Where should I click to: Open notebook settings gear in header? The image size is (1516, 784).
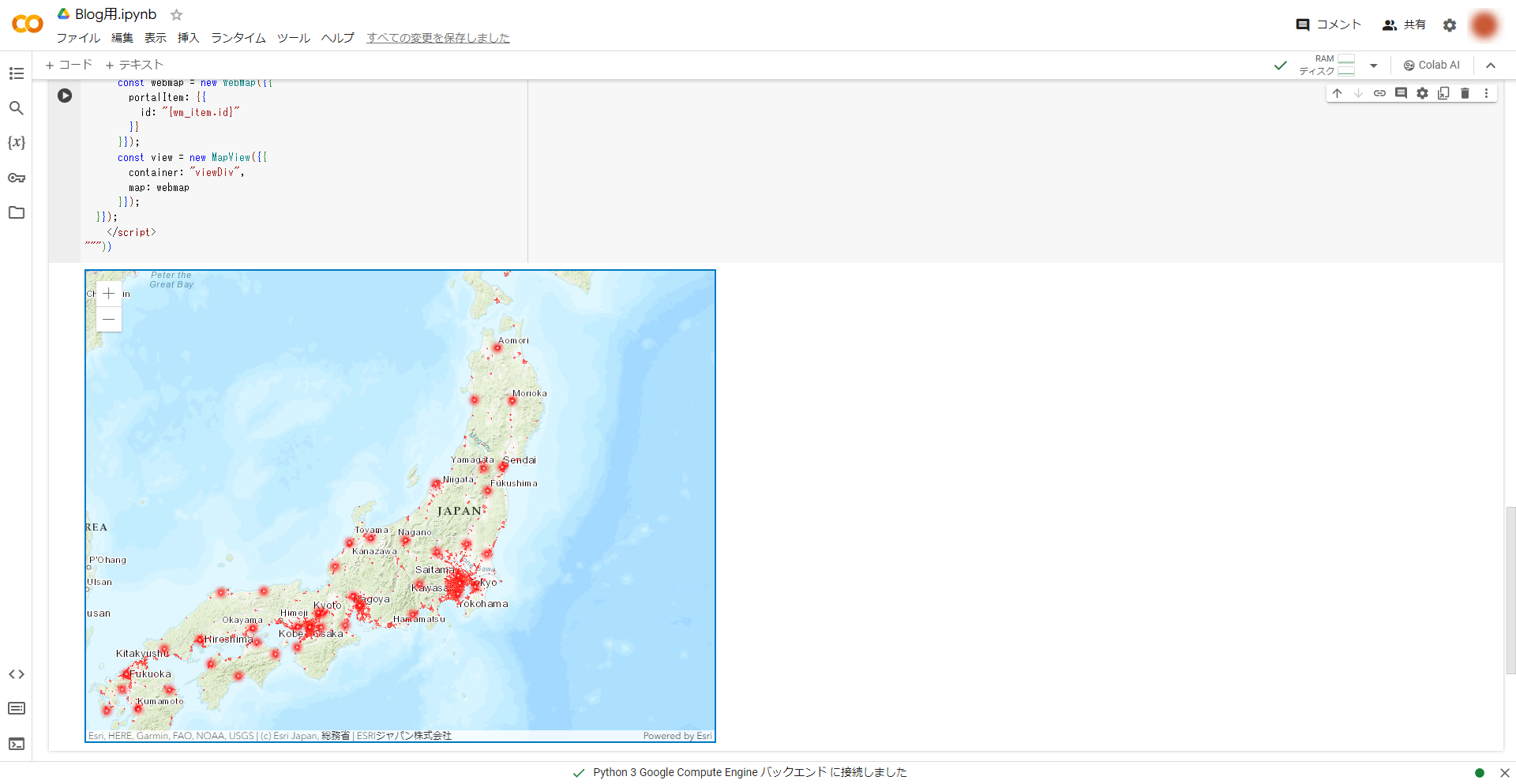(1450, 25)
